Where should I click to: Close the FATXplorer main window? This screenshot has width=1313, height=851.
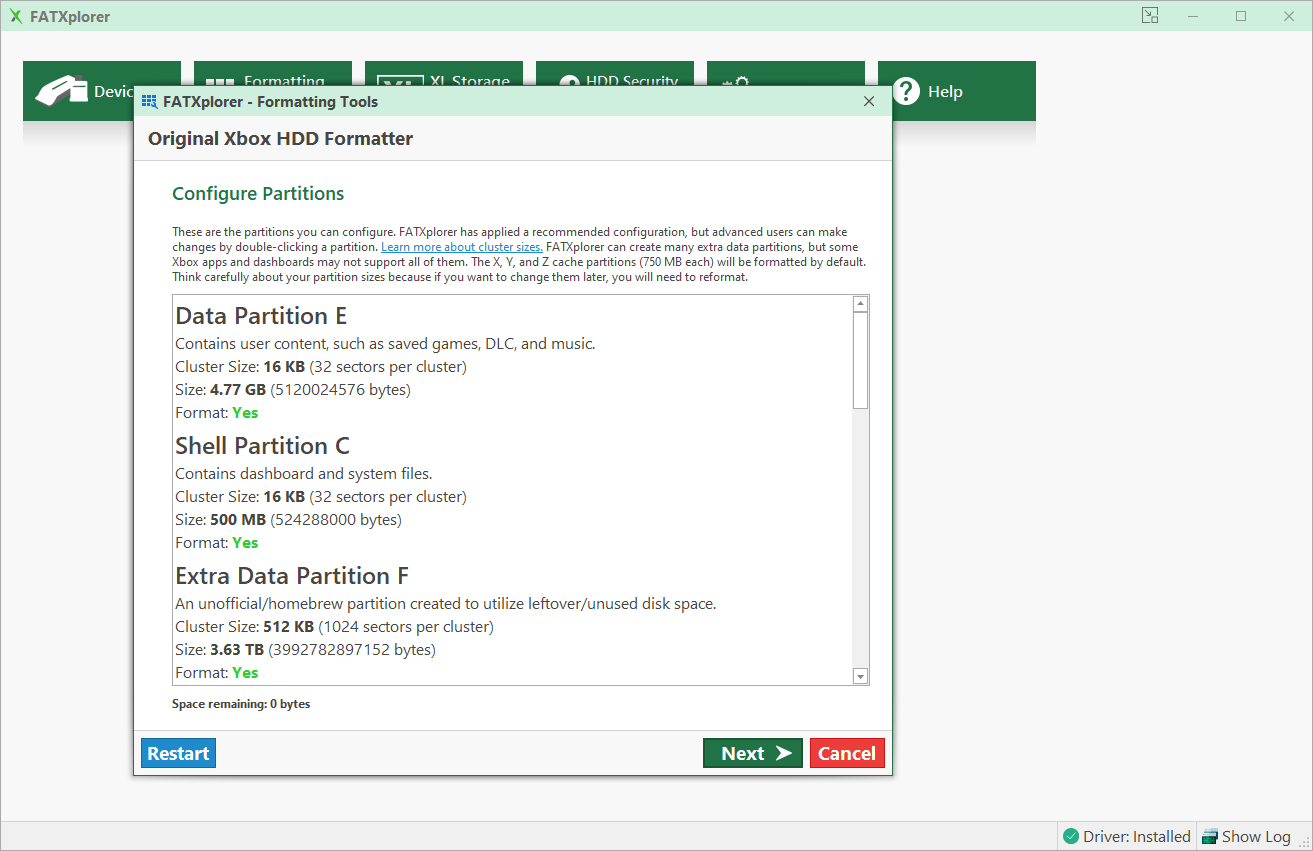(x=1288, y=16)
